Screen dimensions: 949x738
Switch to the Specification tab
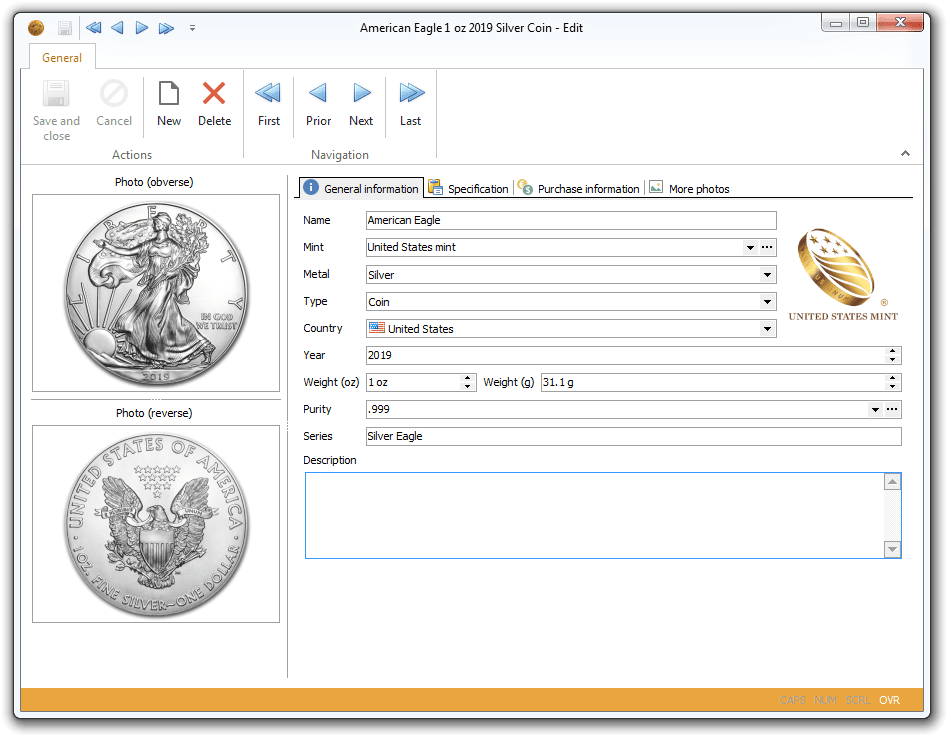click(468, 188)
